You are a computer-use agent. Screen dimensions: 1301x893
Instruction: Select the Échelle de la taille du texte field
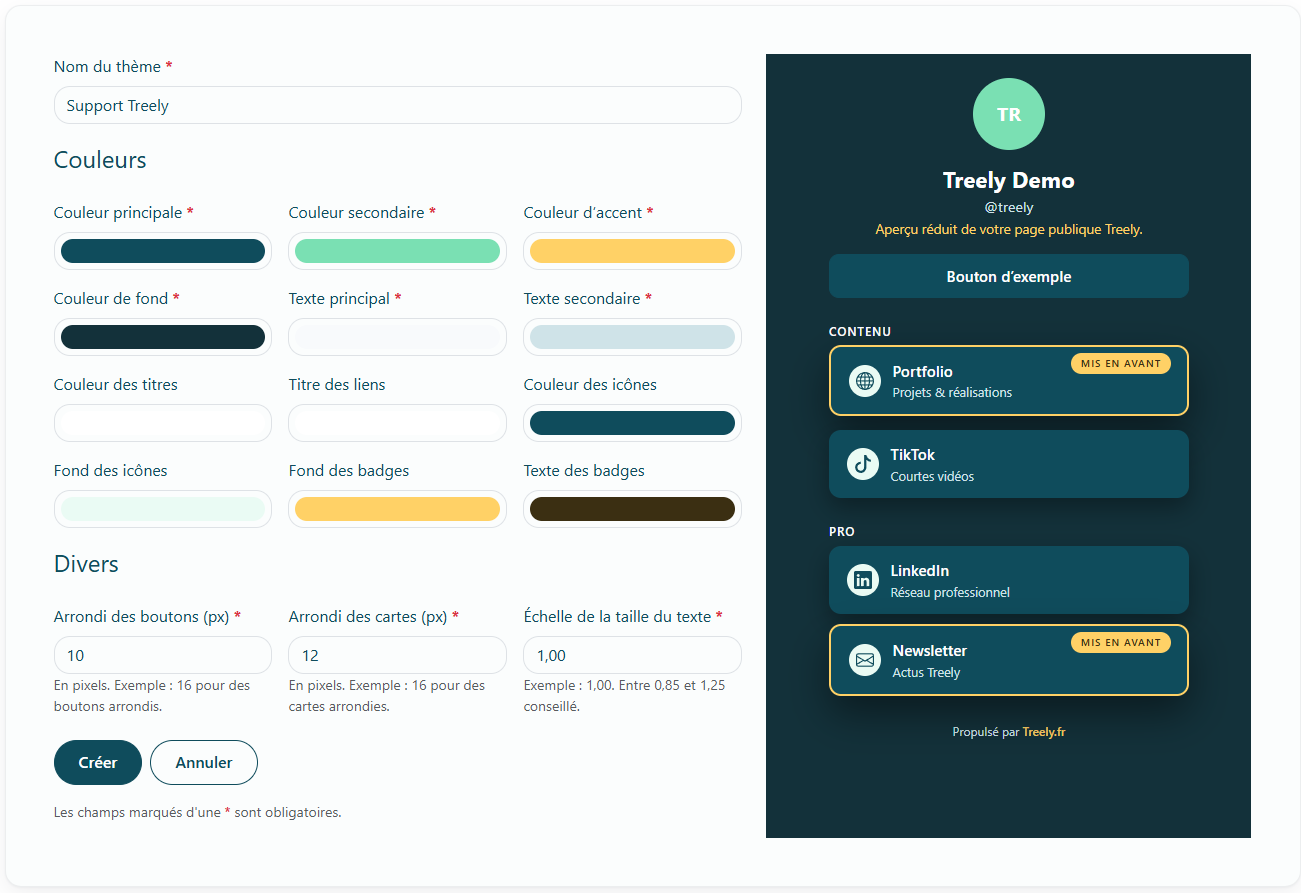(633, 655)
